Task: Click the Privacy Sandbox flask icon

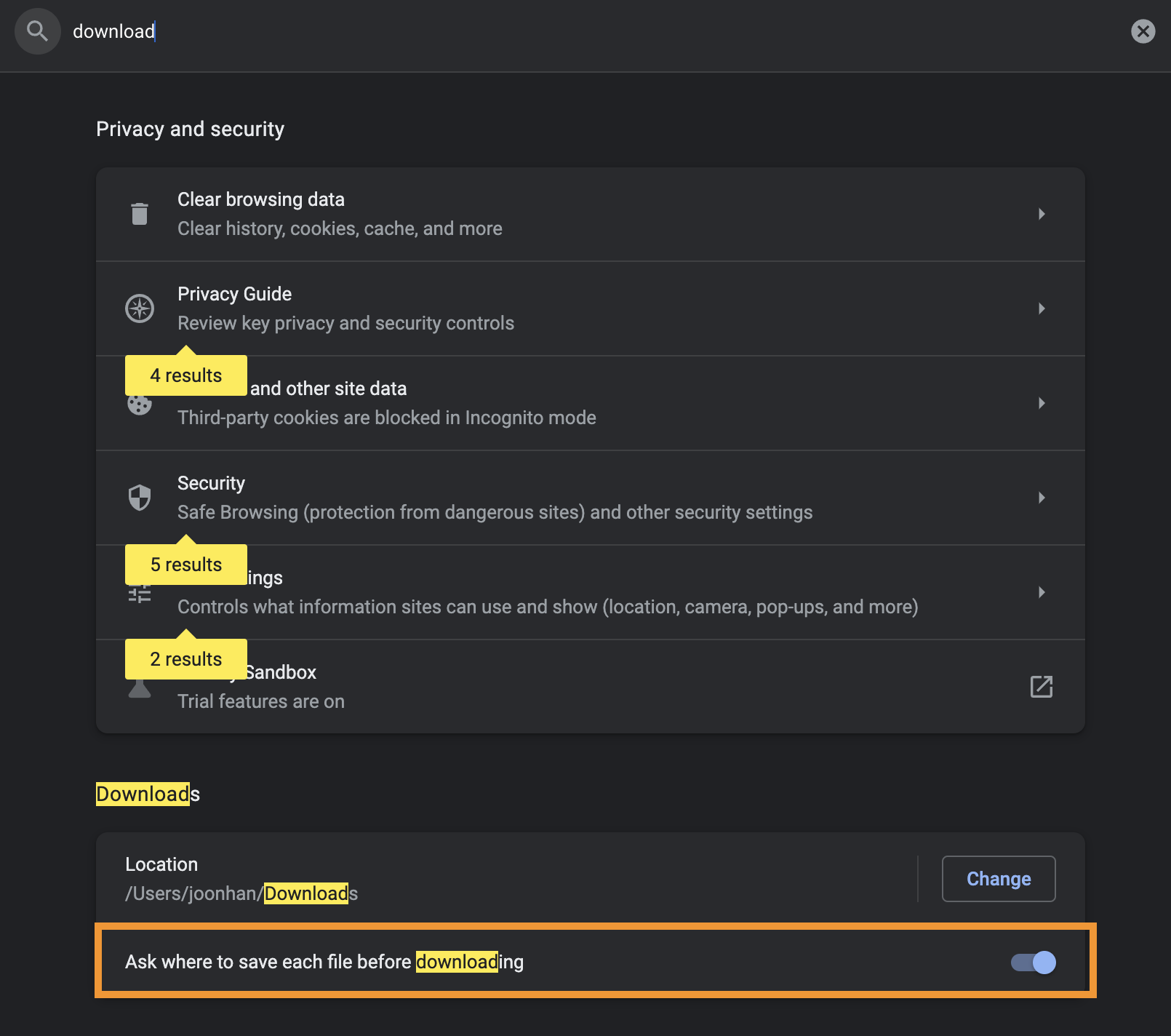Action: pos(140,688)
